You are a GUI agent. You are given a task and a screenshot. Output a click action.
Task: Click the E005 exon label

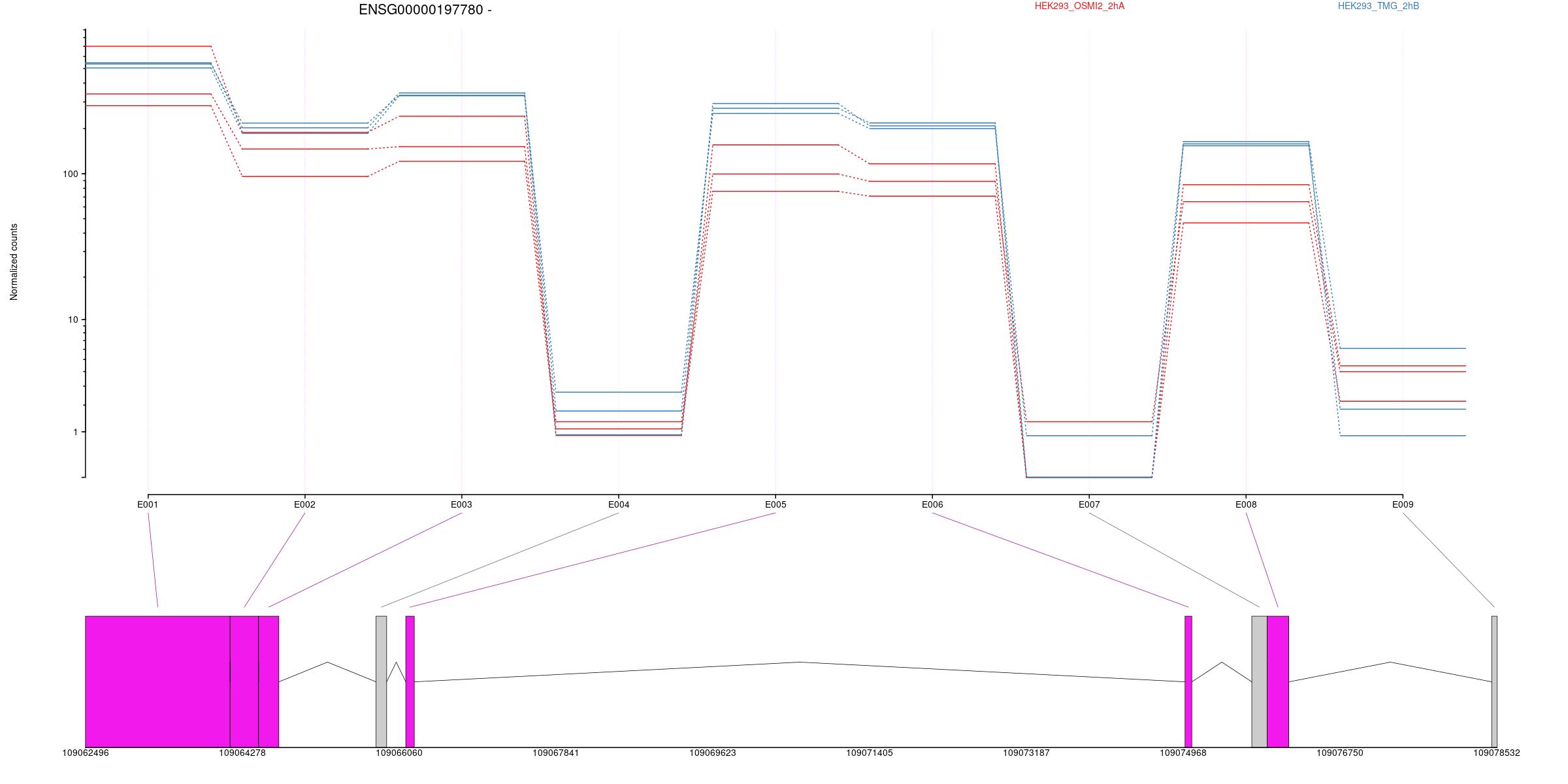[x=776, y=504]
